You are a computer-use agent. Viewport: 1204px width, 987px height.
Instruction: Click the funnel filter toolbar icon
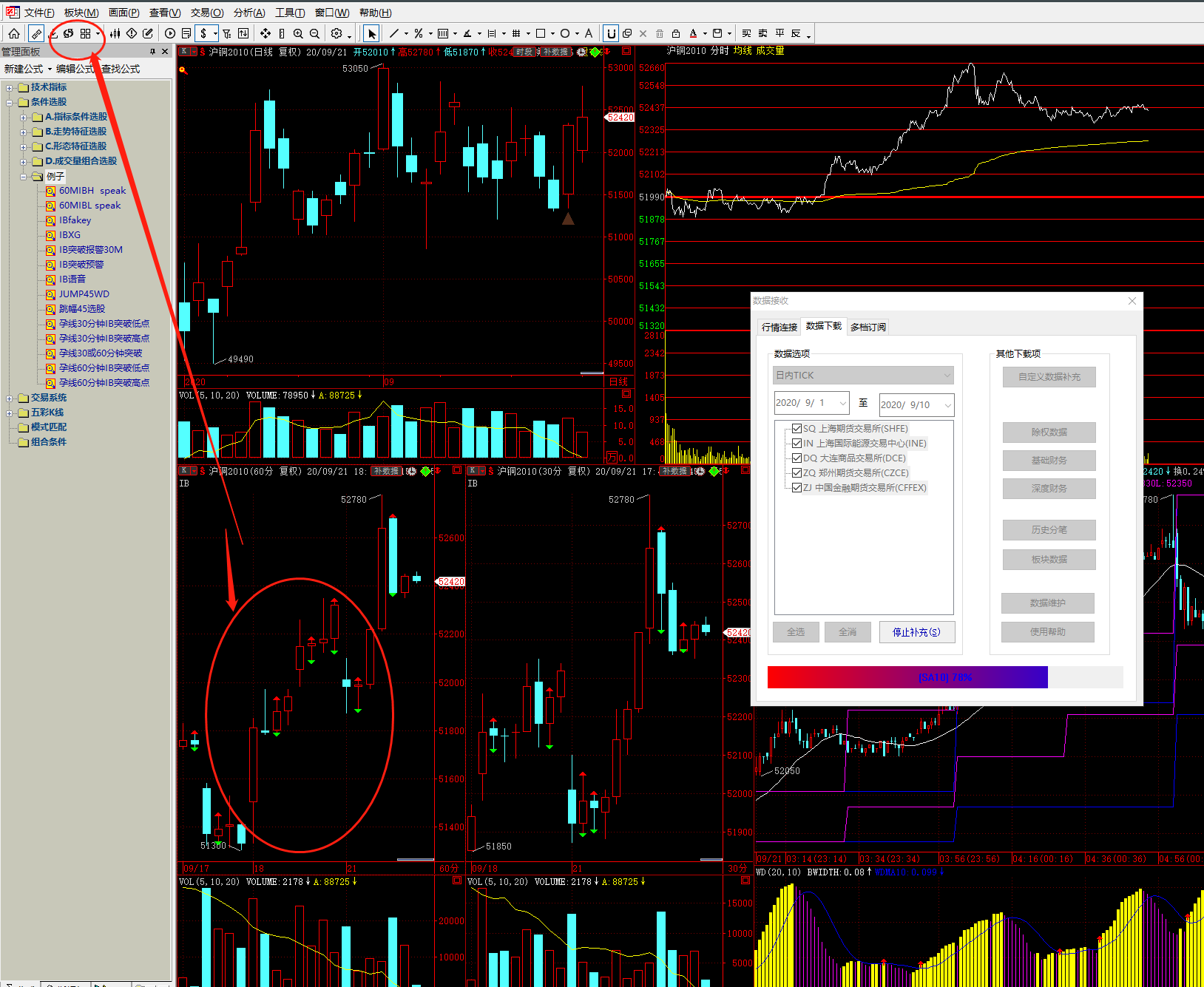point(227,33)
